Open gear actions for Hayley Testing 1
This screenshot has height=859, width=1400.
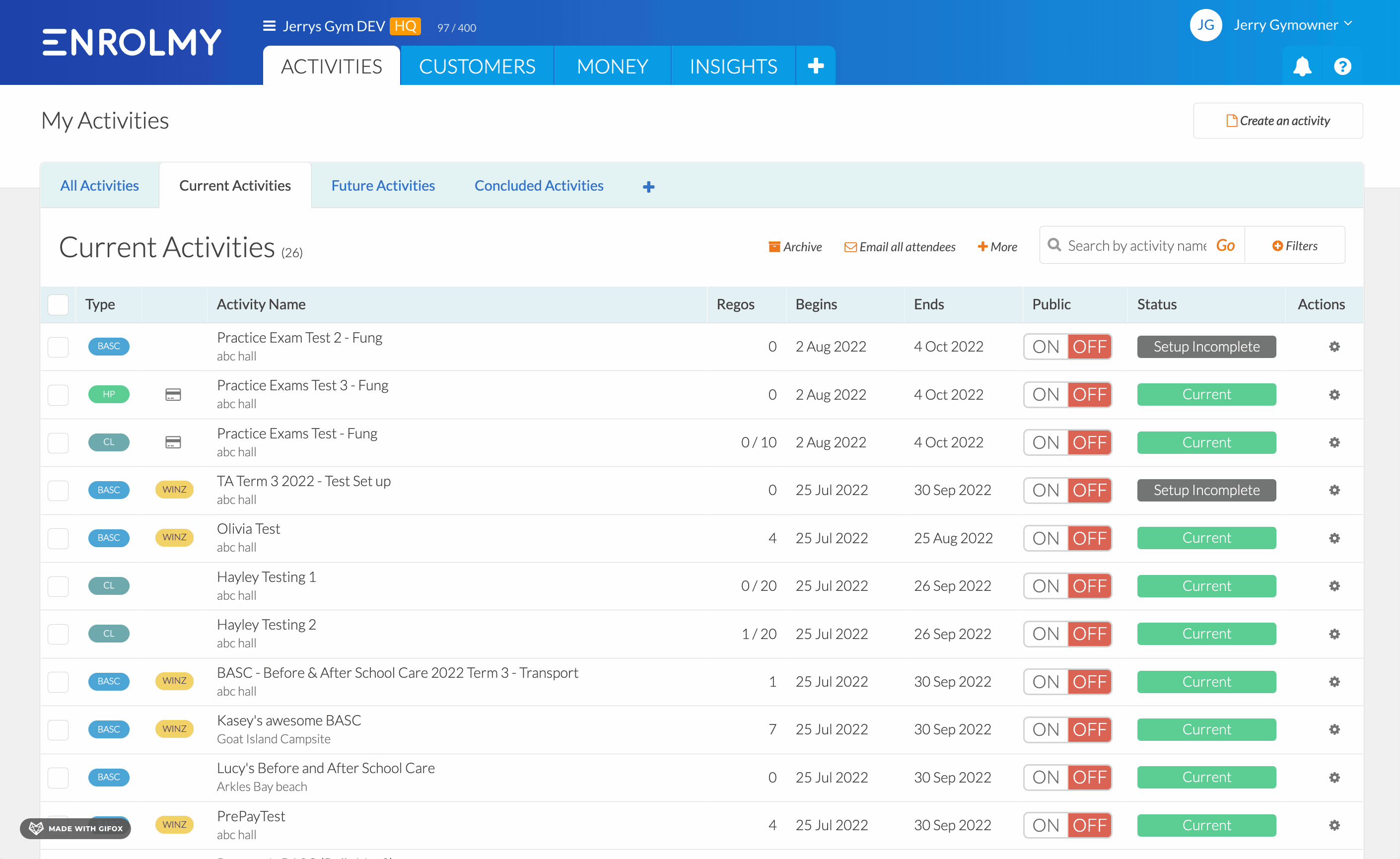click(1334, 586)
